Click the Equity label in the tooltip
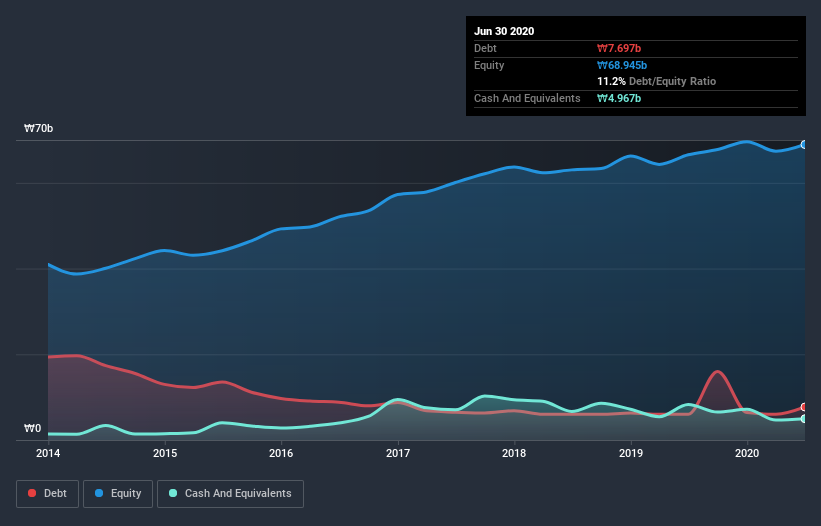Viewport: 821px width, 526px height. tap(489, 65)
